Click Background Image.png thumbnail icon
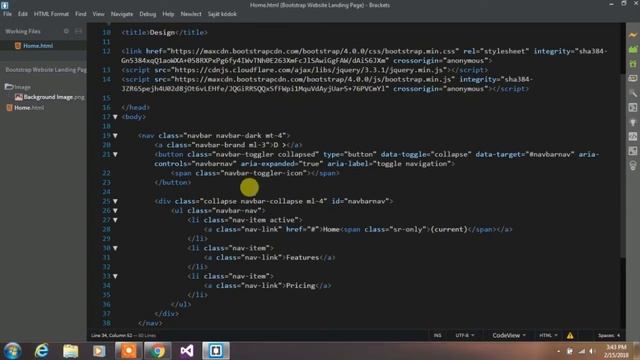The width and height of the screenshot is (640, 360). [x=18, y=97]
